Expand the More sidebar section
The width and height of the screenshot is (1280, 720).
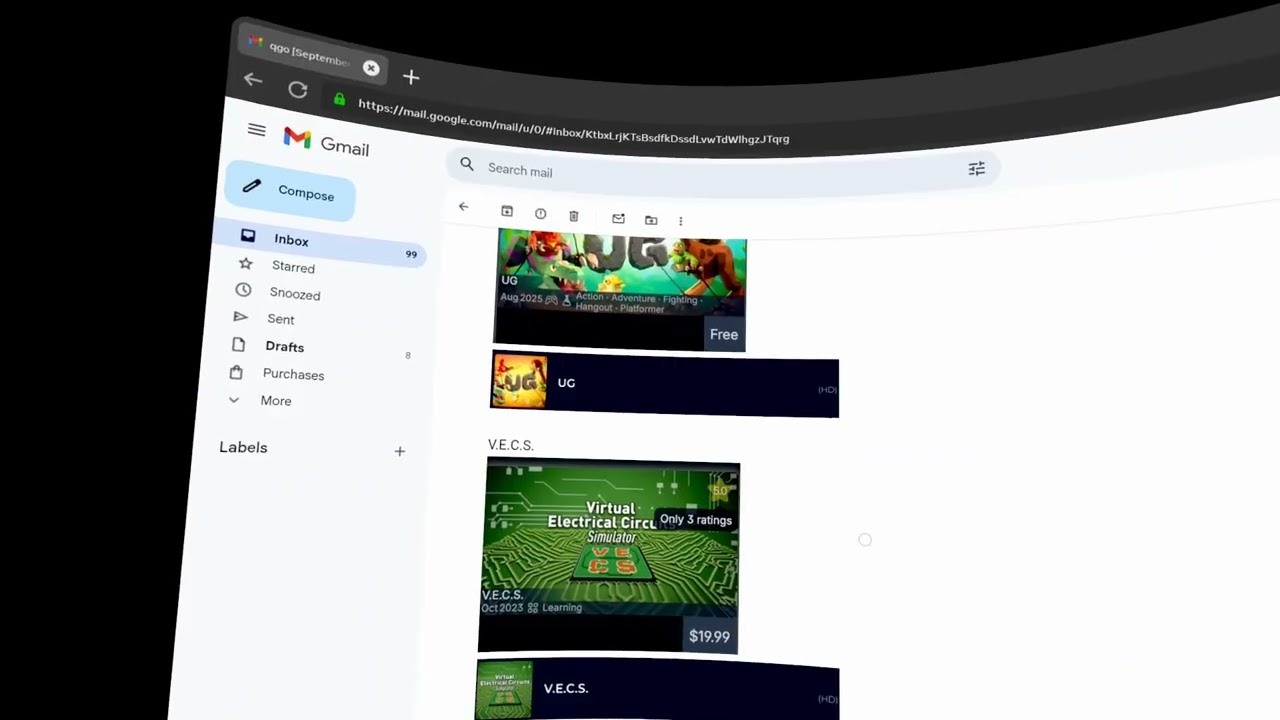click(276, 400)
